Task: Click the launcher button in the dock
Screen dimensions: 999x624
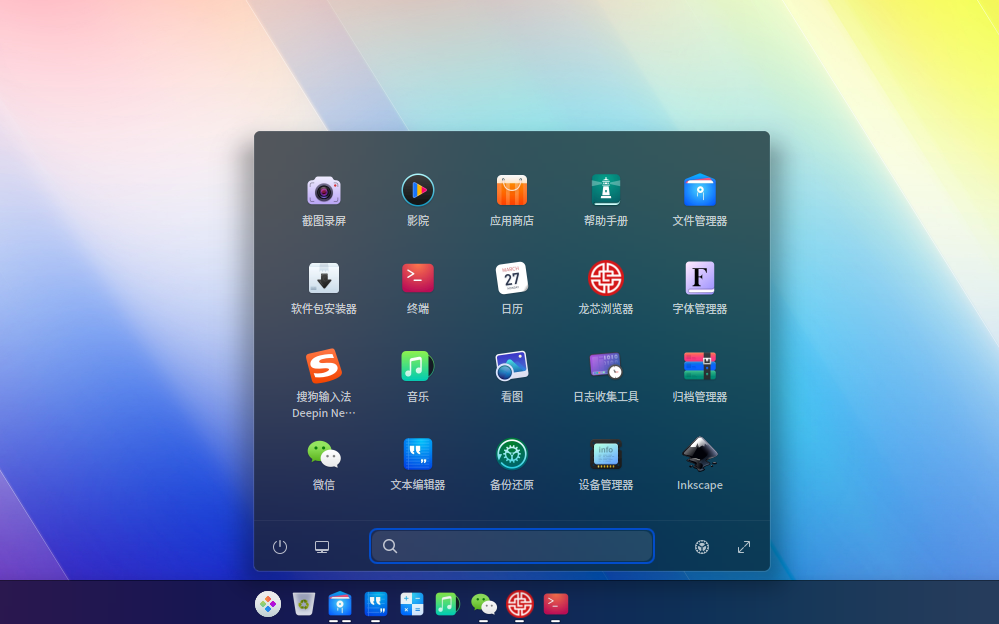Action: point(268,604)
